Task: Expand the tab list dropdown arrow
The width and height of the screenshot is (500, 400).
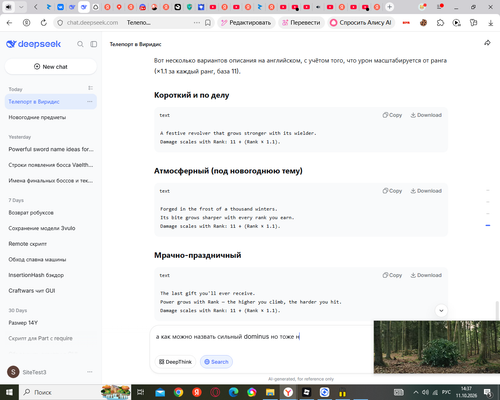Action: 21,7
